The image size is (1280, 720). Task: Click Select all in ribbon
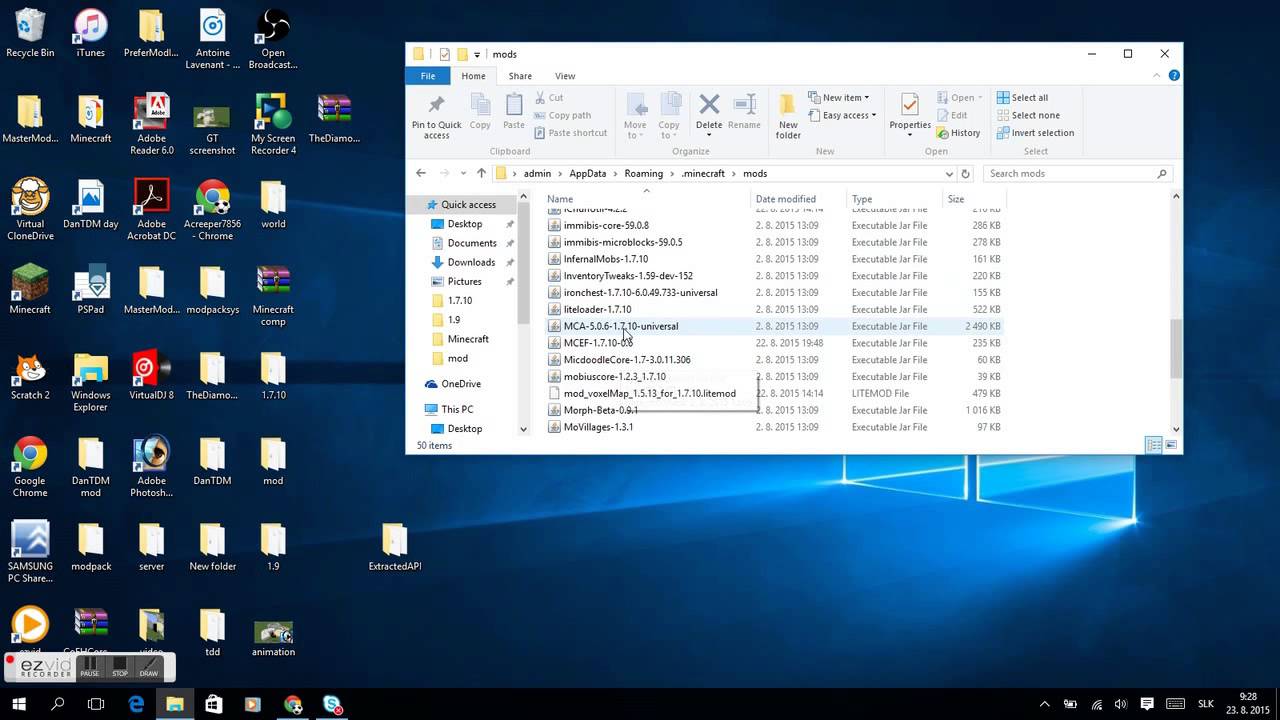(x=1022, y=98)
